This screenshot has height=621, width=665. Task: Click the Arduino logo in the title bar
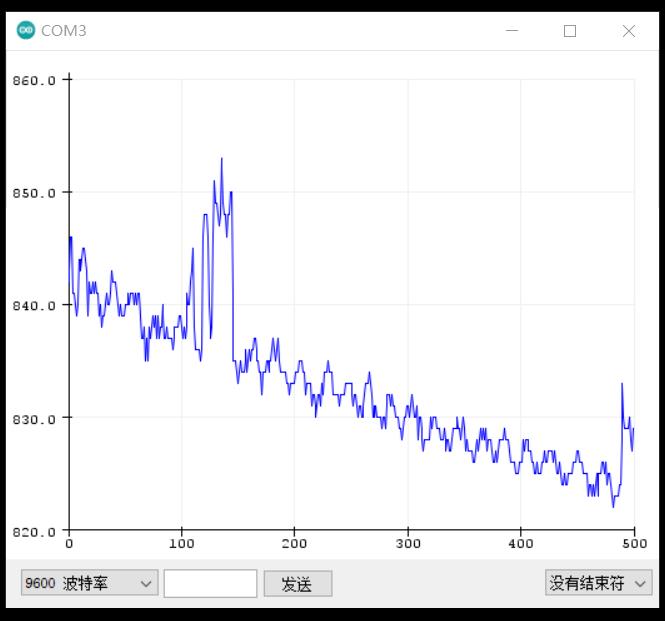tap(25, 31)
